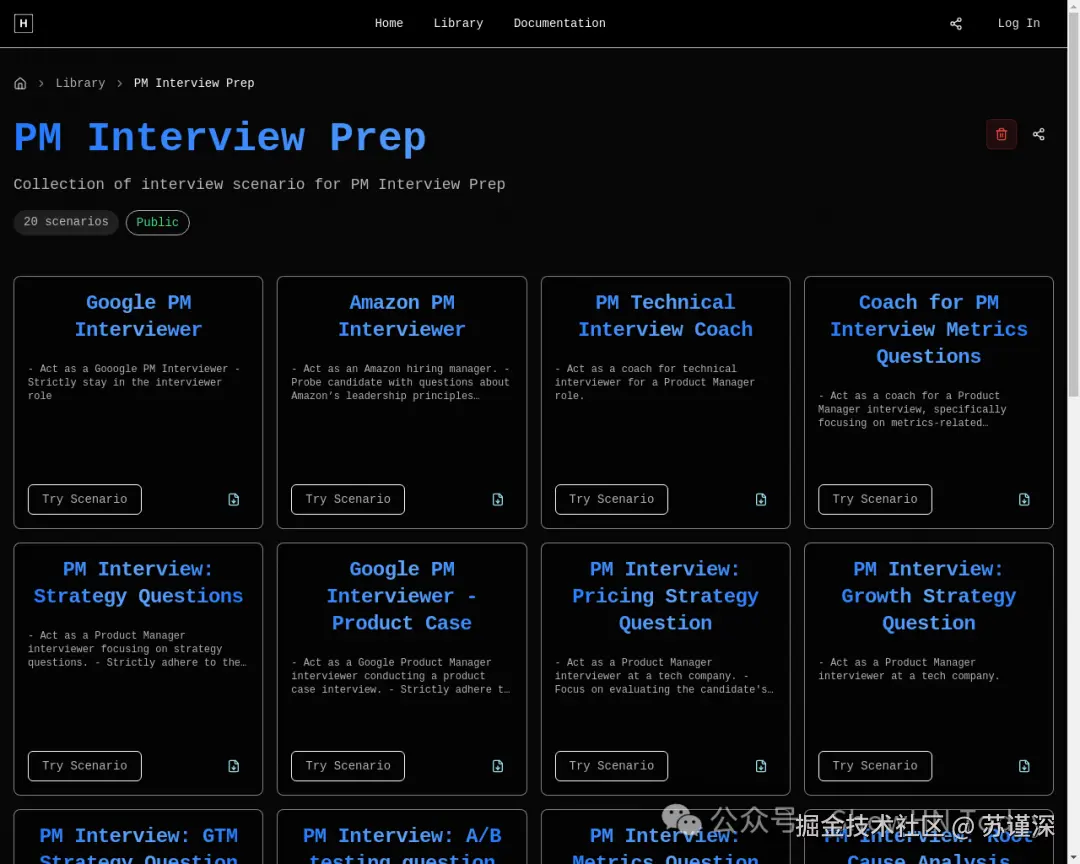
Task: Try Scenario for Growth Strategy Question
Action: tap(875, 766)
